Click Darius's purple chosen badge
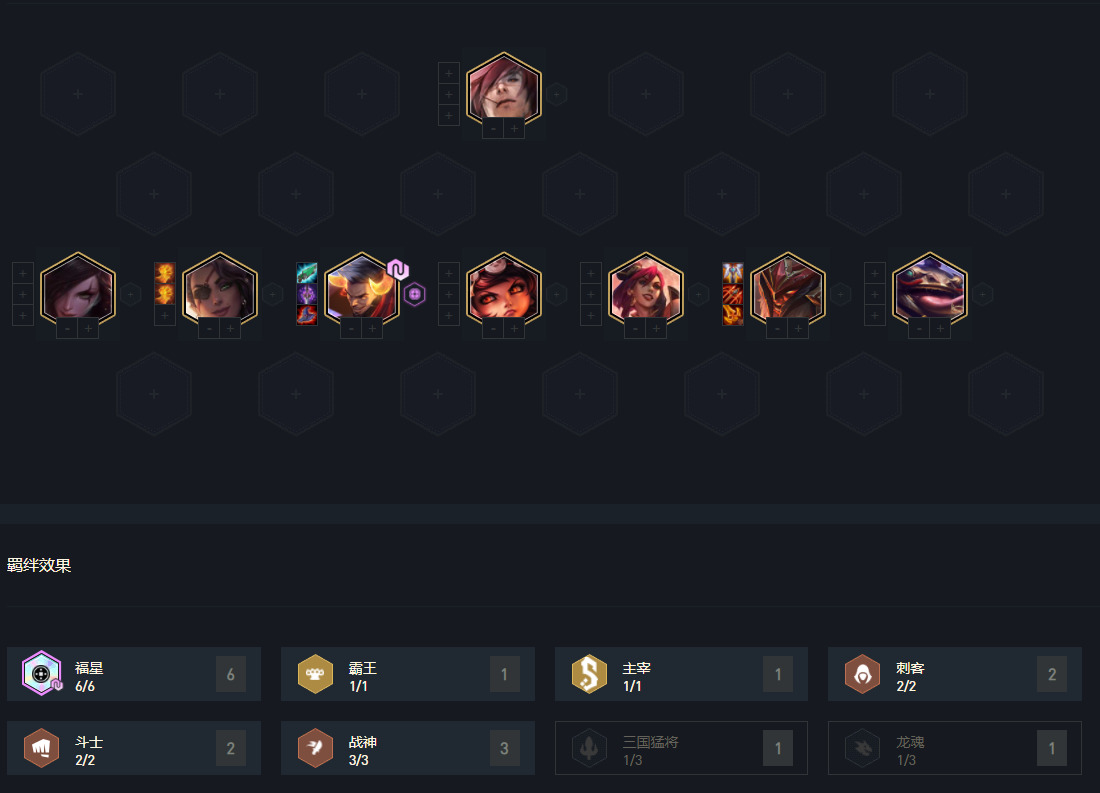 (x=398, y=269)
